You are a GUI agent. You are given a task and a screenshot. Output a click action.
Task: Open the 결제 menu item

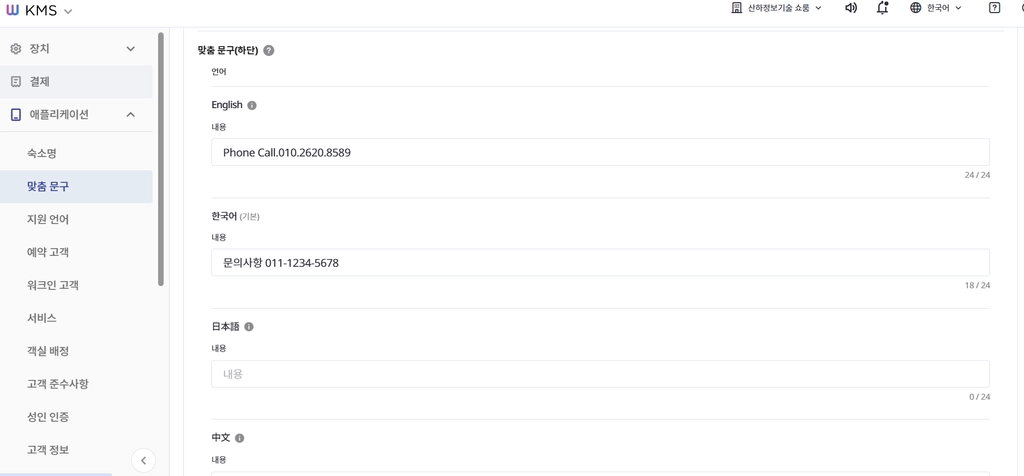(76, 82)
